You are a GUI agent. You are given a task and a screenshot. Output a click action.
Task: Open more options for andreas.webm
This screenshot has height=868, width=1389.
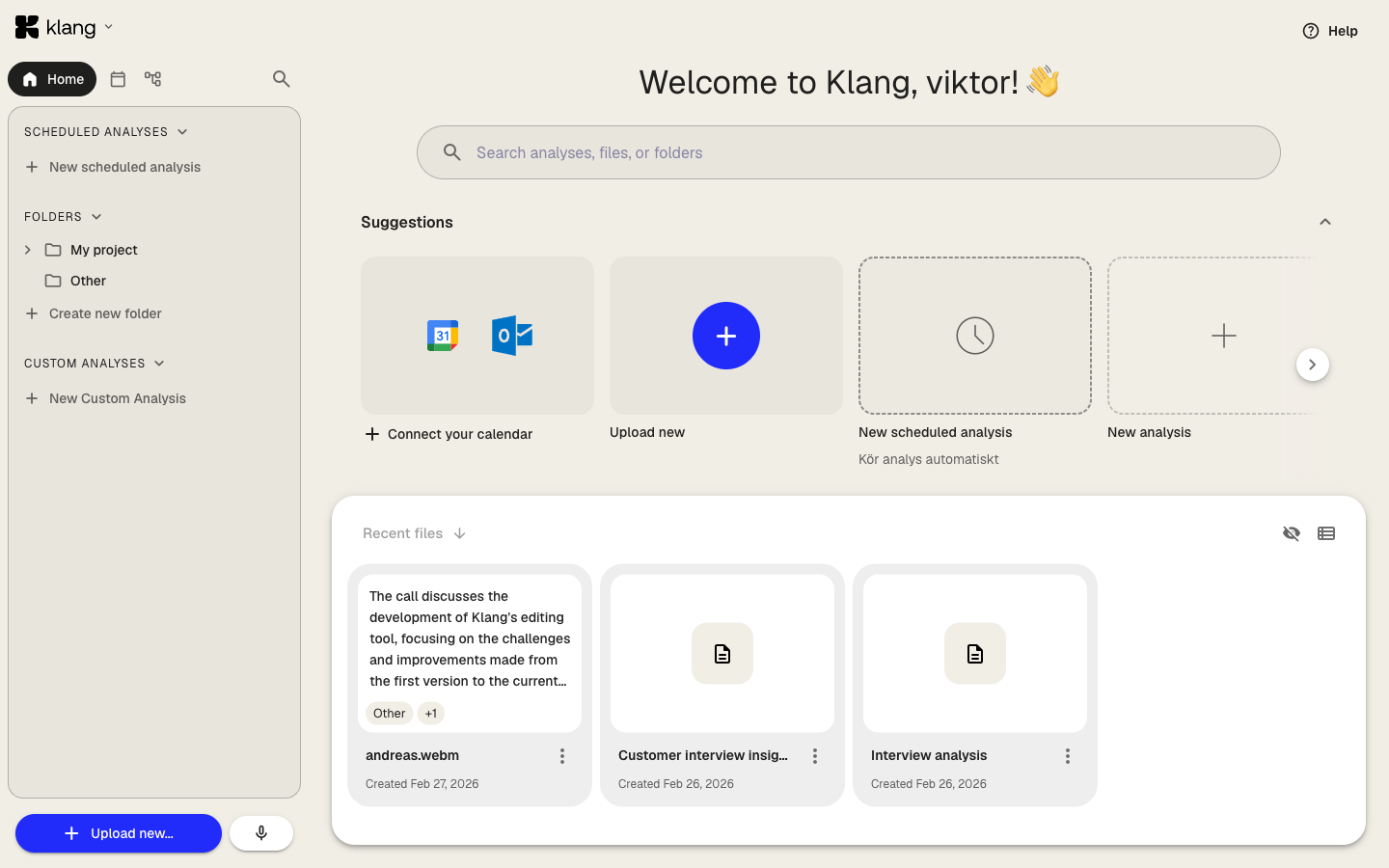(562, 756)
